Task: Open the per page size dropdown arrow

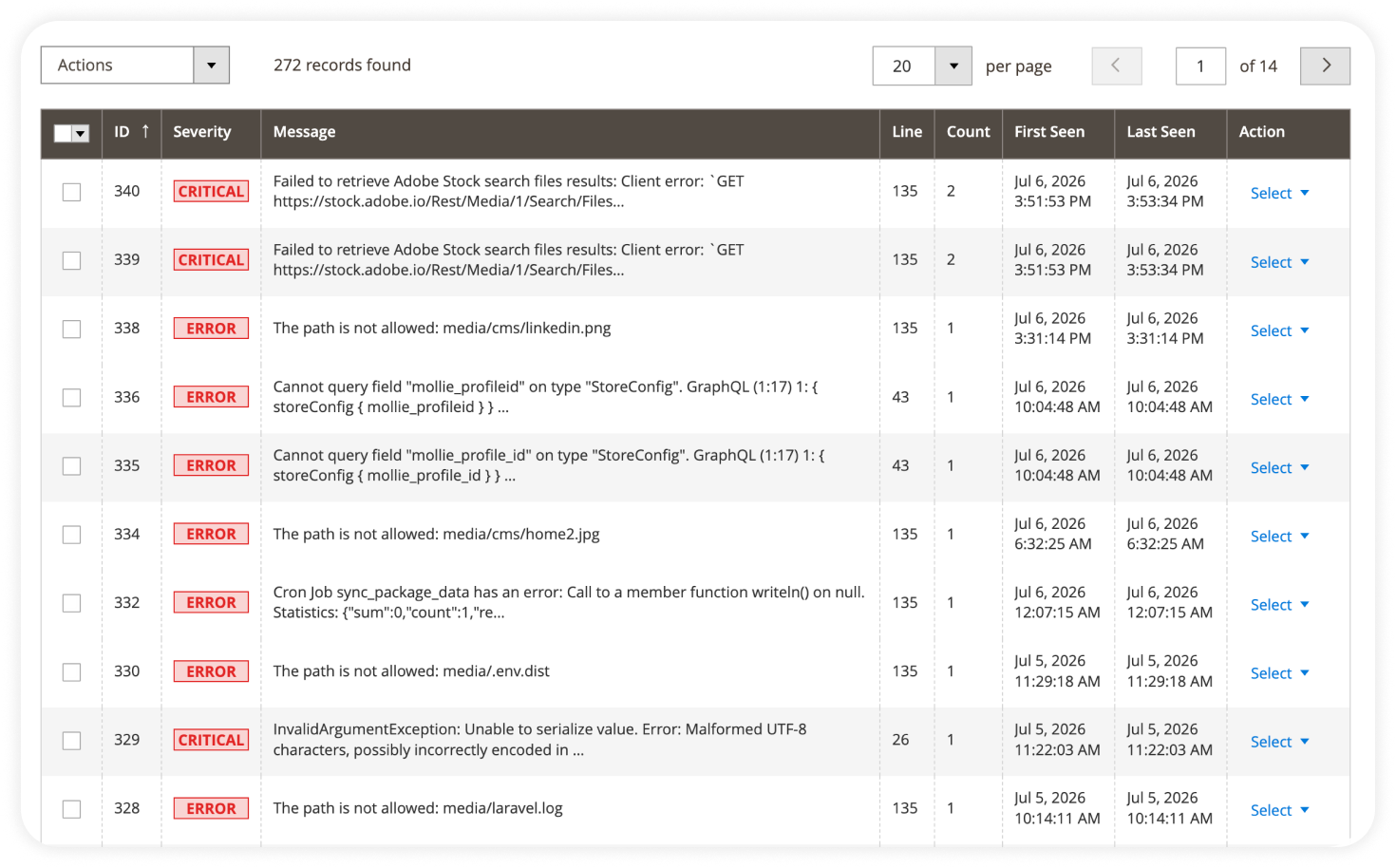Action: tap(953, 66)
